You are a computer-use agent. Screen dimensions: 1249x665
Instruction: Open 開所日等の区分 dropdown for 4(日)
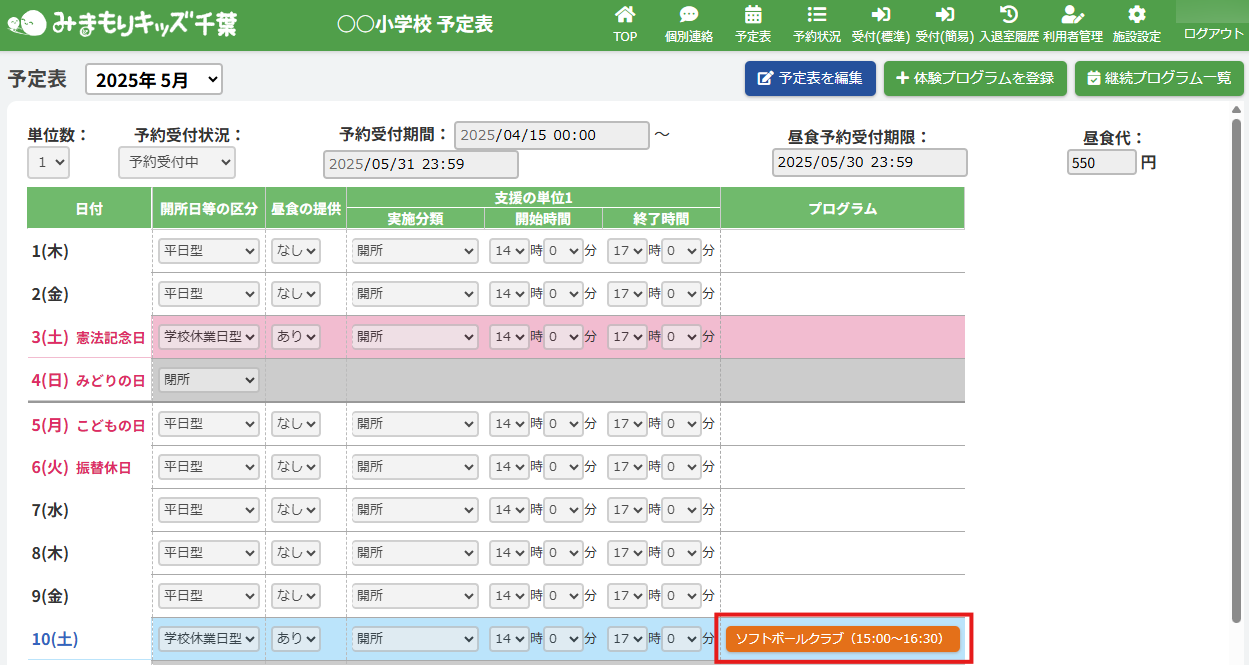click(x=208, y=380)
